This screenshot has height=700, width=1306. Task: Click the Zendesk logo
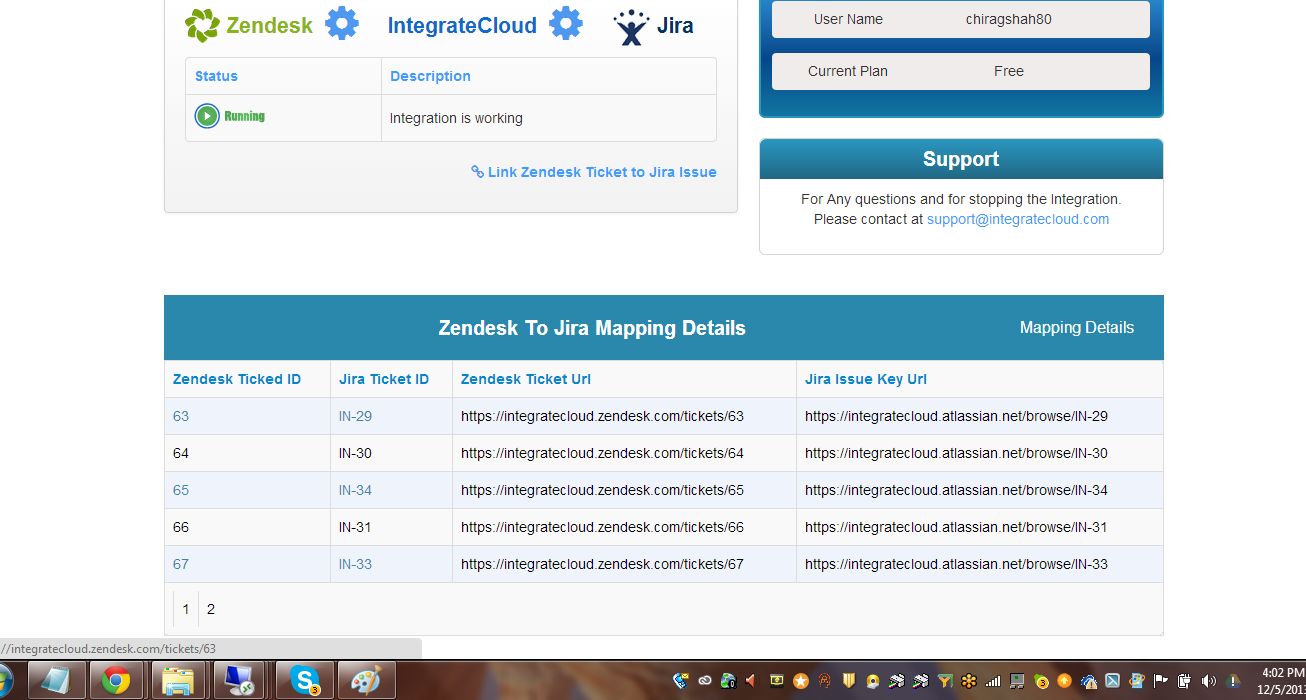click(249, 25)
